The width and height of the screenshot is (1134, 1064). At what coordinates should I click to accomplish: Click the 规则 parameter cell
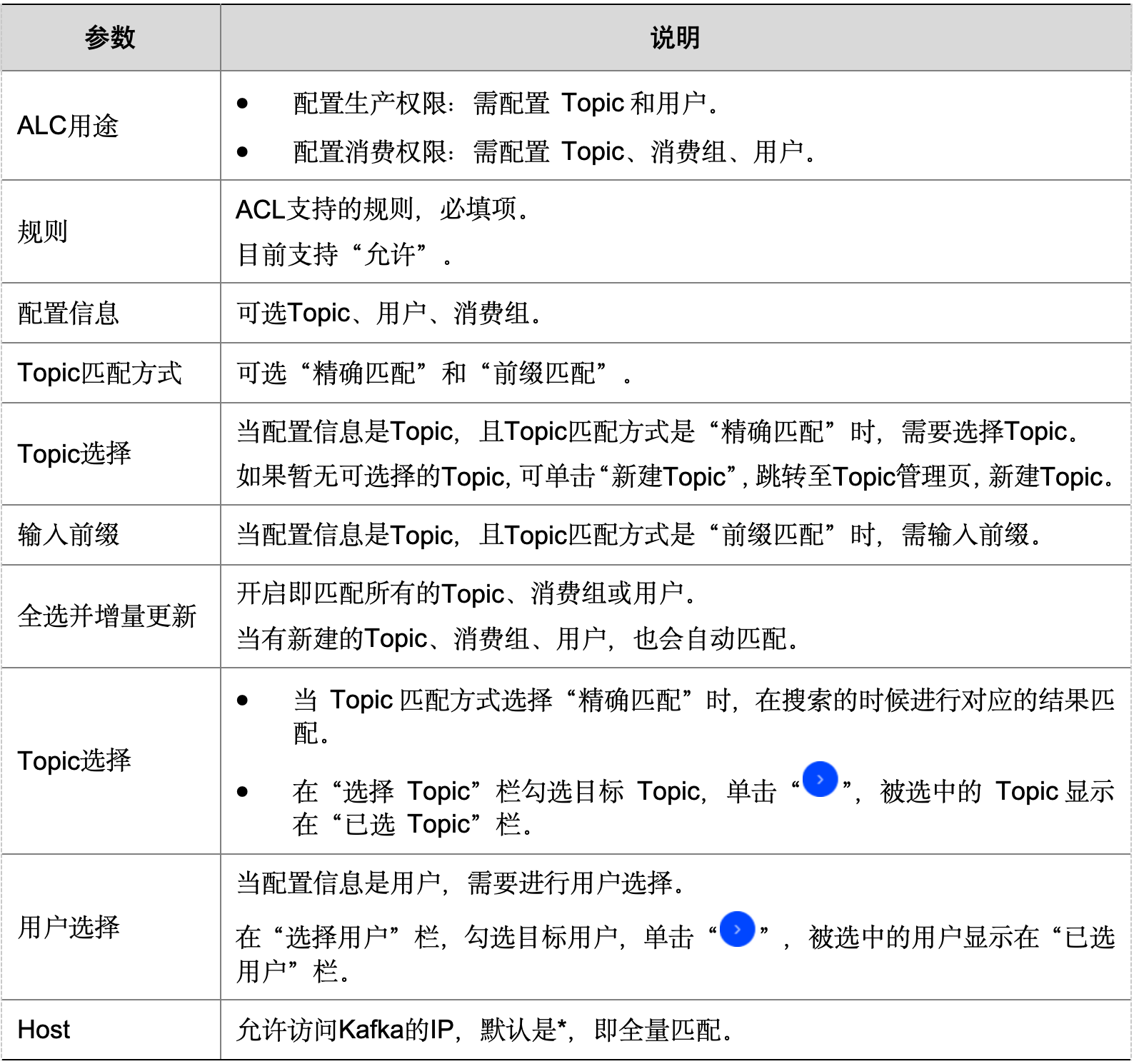[111, 231]
